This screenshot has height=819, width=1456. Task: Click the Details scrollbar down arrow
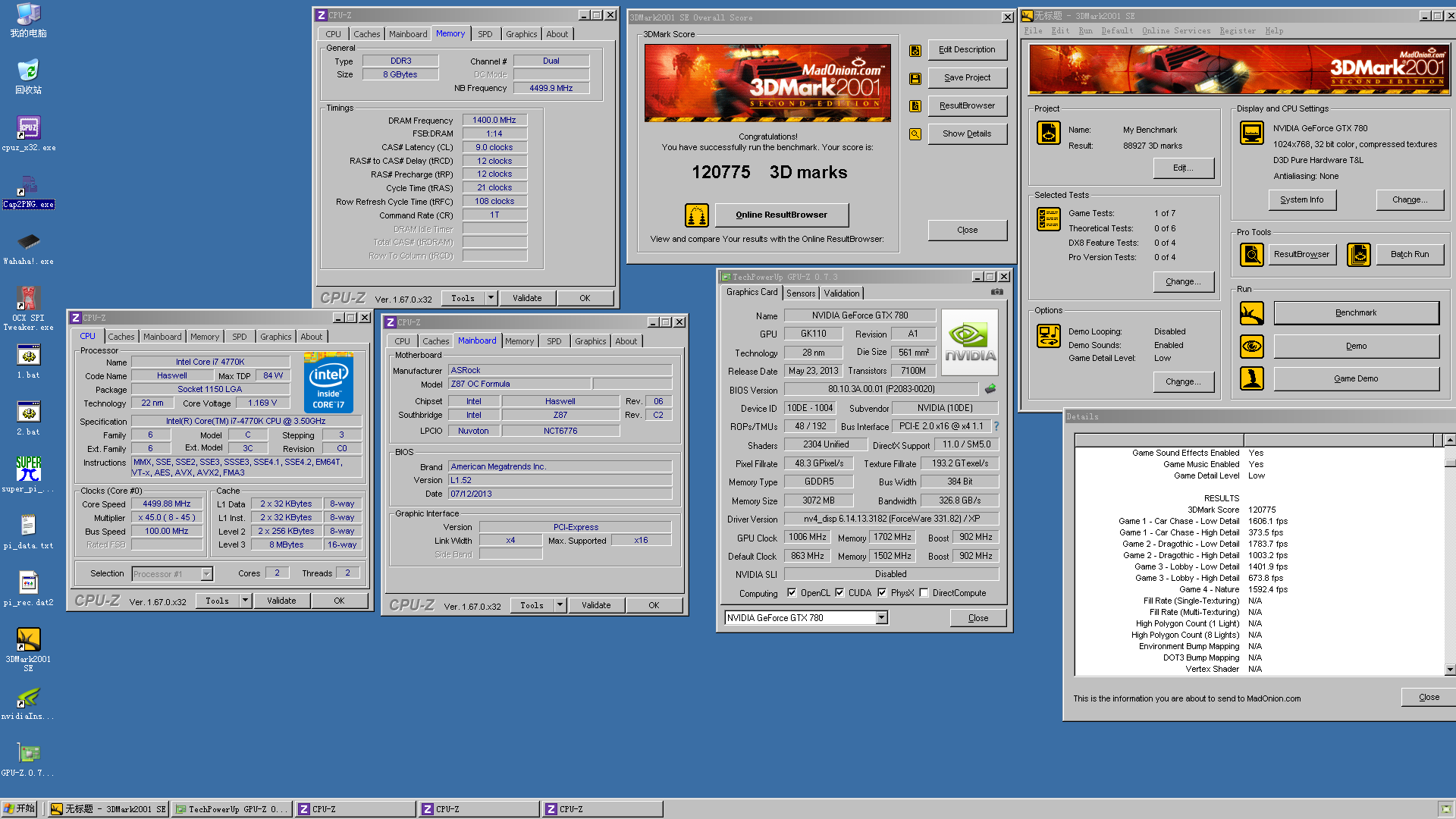[1450, 670]
